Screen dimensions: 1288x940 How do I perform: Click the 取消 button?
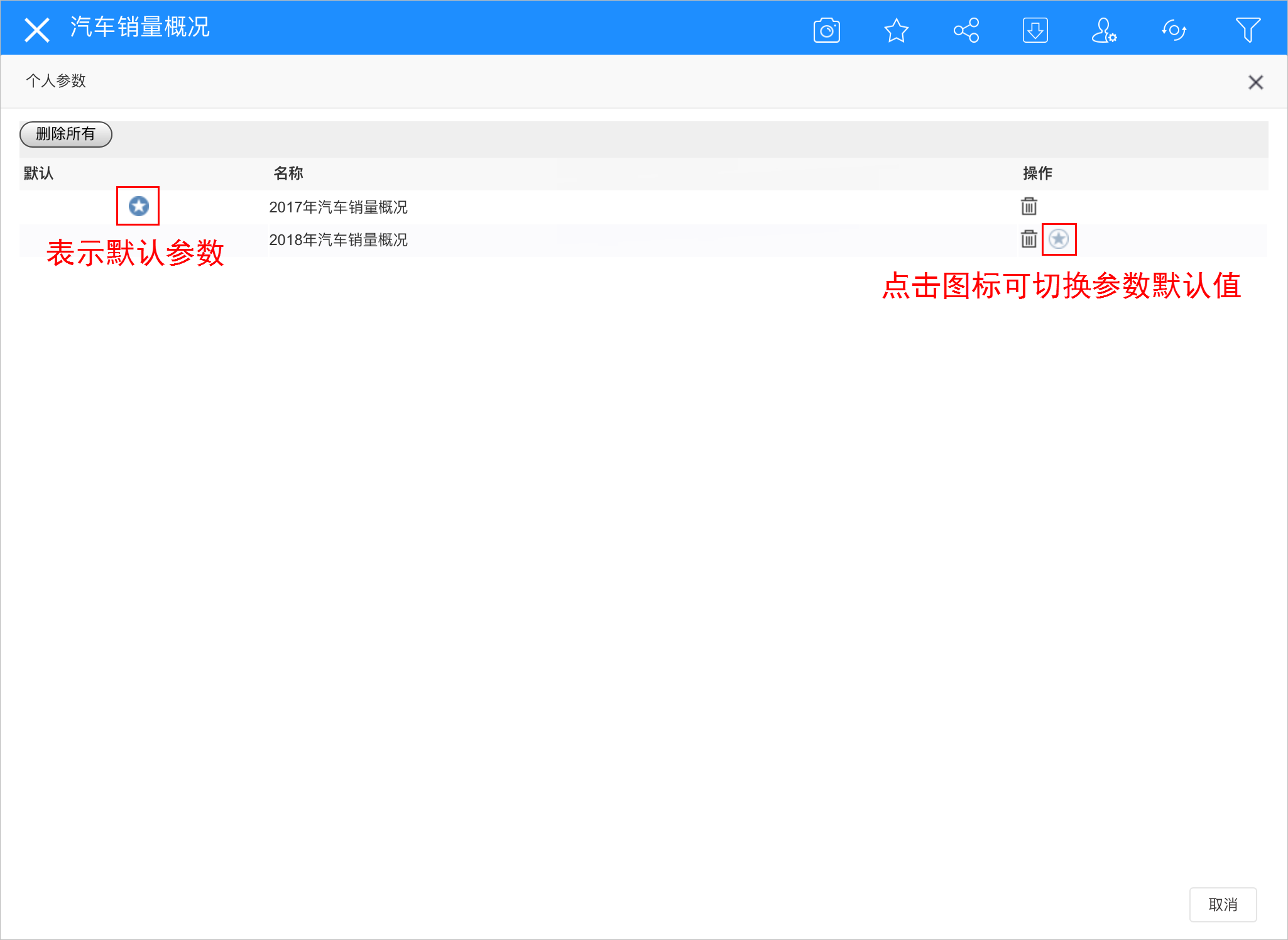(x=1223, y=904)
